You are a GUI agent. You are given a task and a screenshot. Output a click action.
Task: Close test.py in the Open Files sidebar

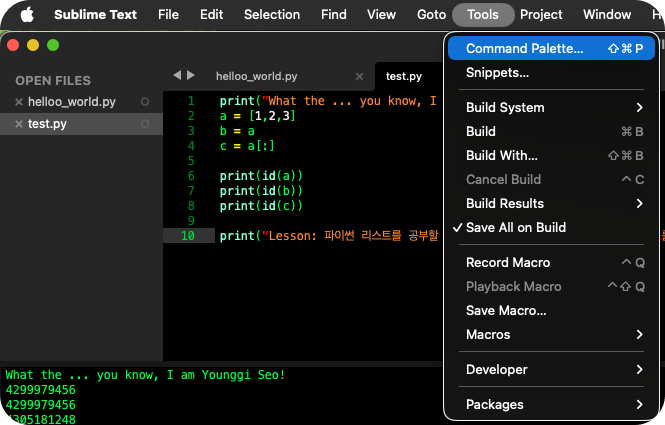[19, 124]
